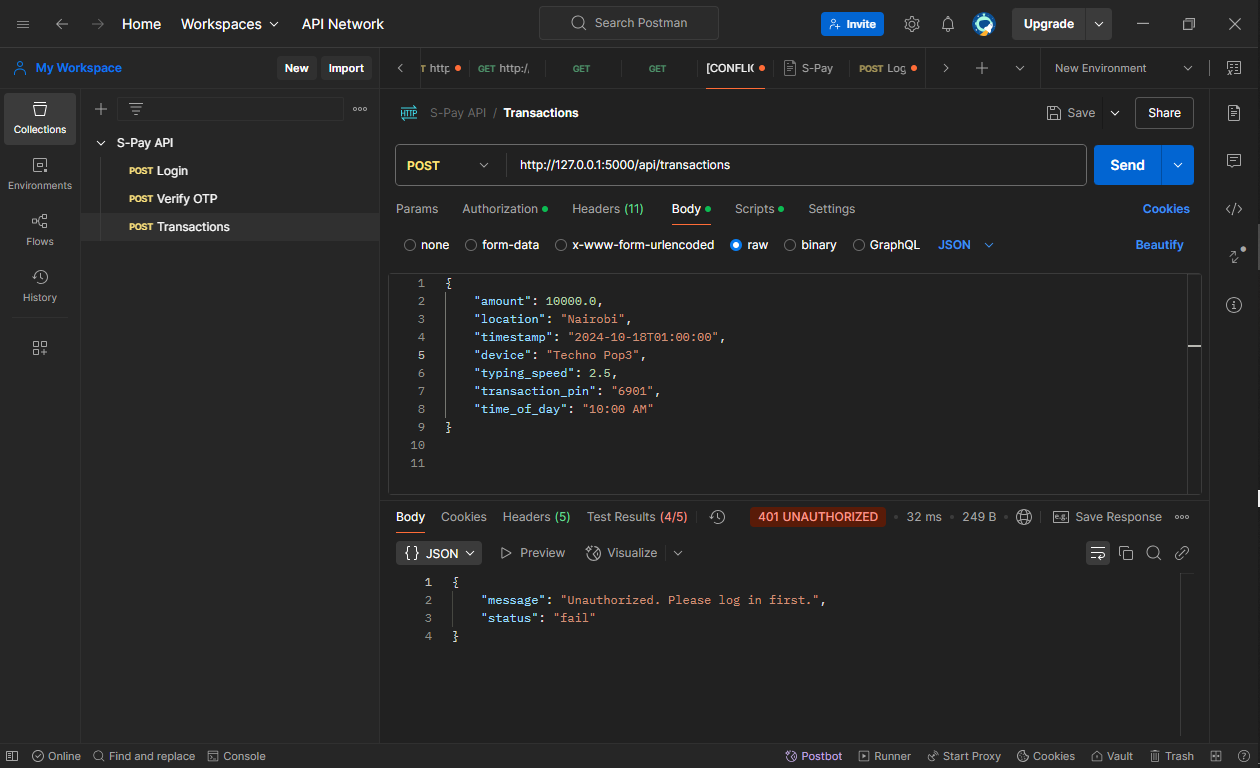Click the Share button
The image size is (1260, 768).
tap(1164, 113)
